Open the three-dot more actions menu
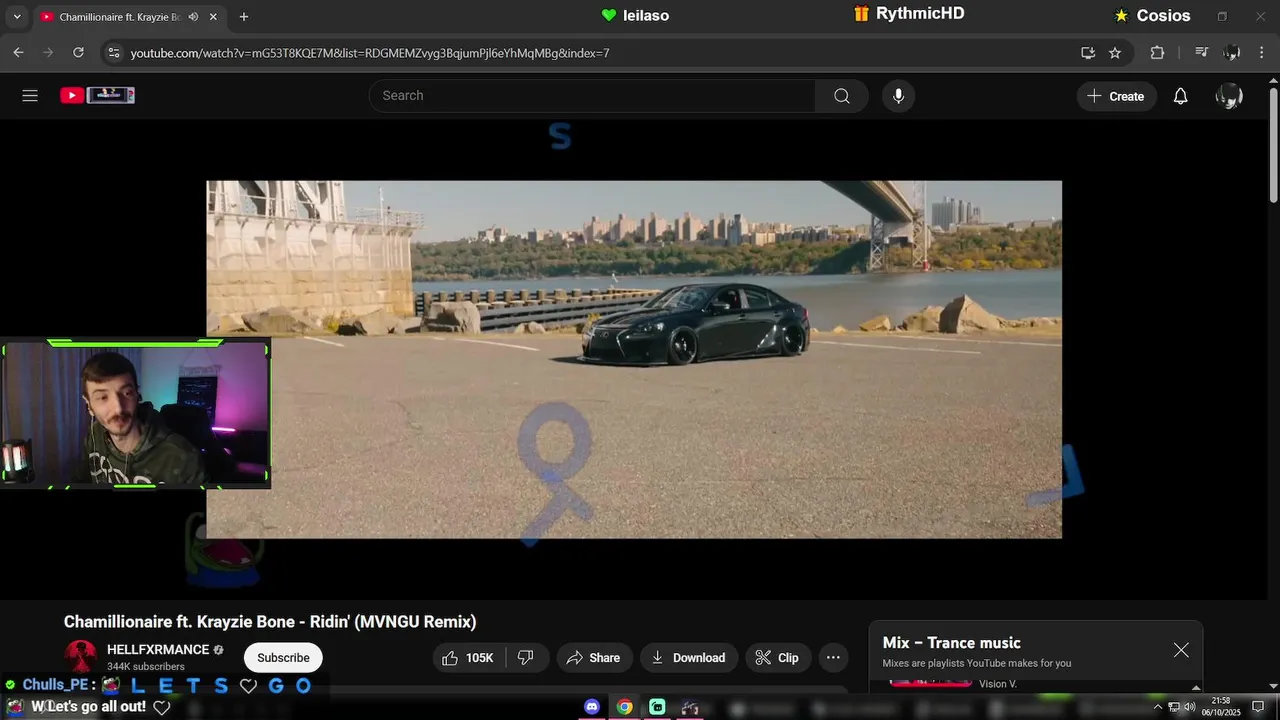 coord(833,657)
